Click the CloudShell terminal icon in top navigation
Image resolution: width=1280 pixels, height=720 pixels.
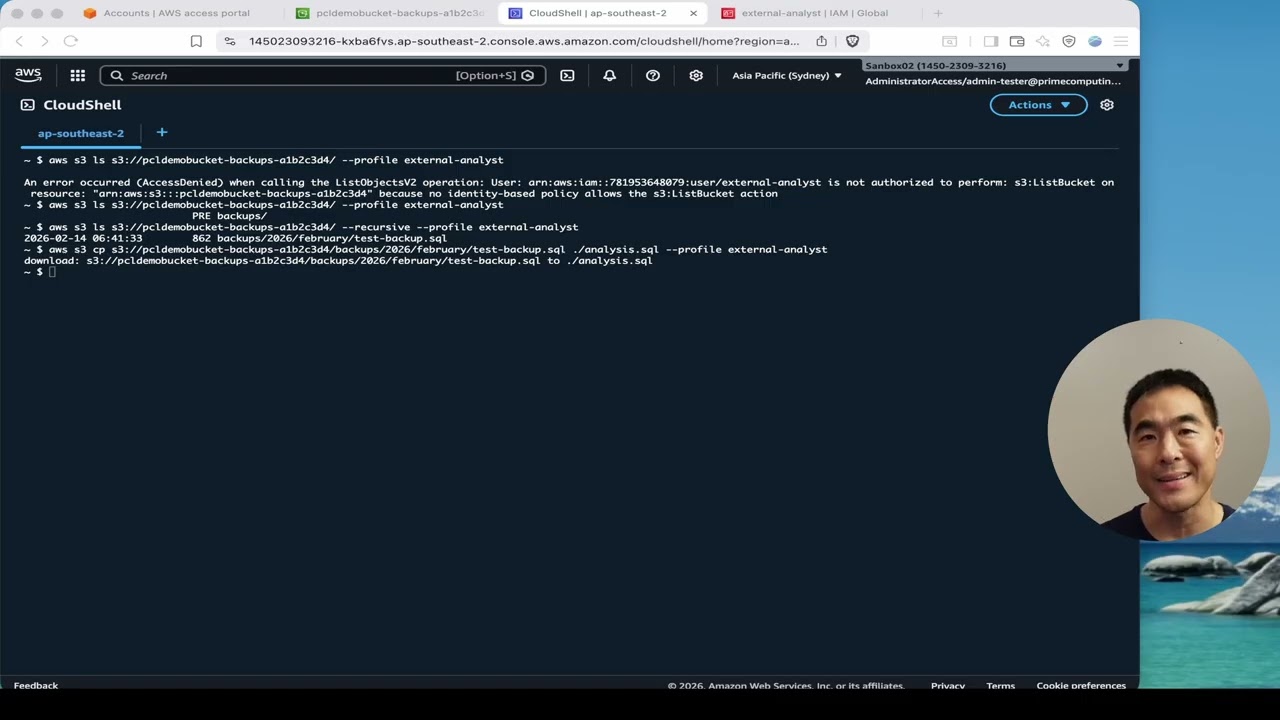tap(567, 75)
